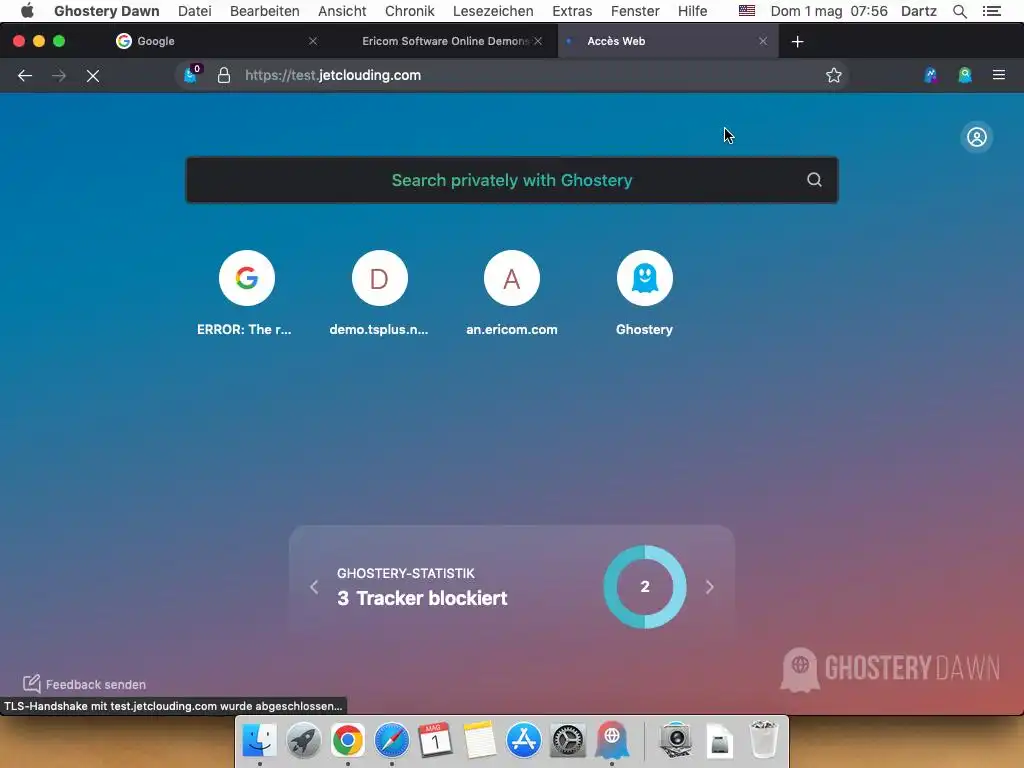
Task: Open Ghostery tracker panel in address bar
Action: (x=191, y=74)
